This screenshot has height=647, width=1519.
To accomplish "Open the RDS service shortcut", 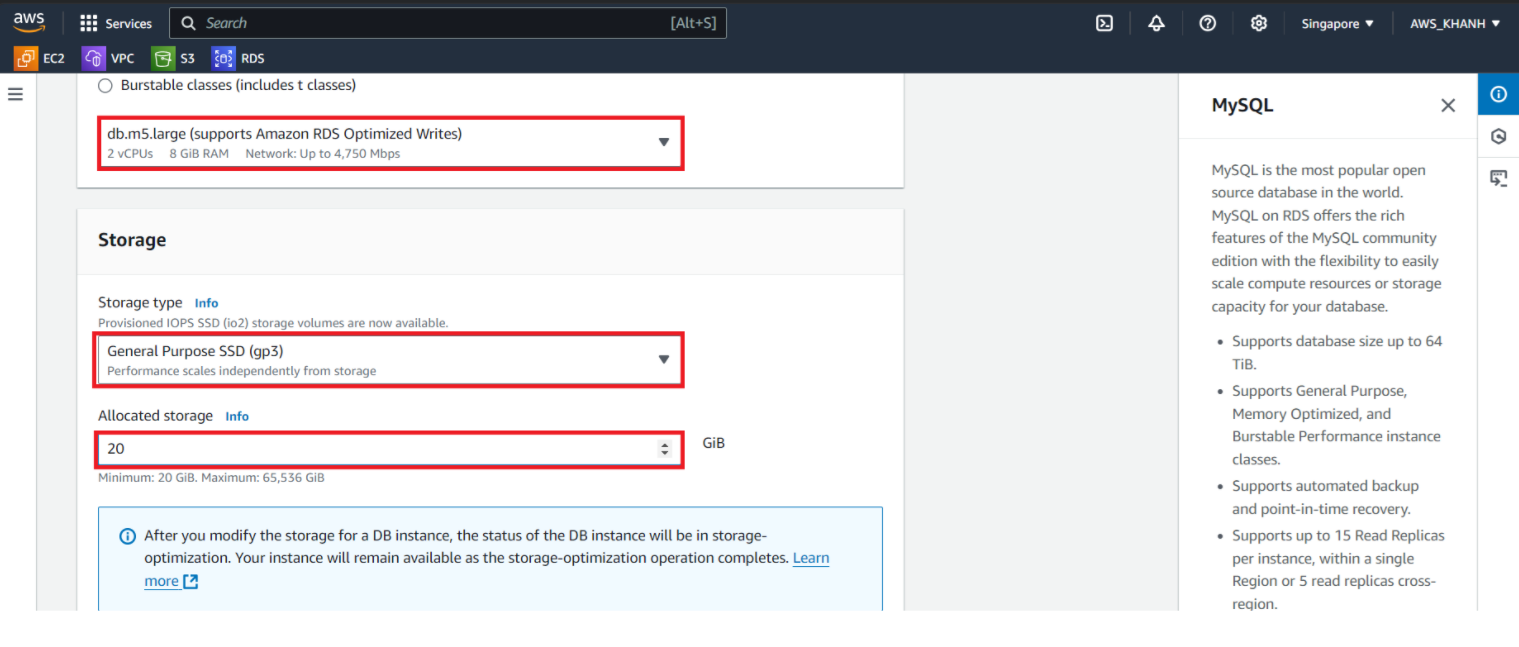I will (239, 58).
